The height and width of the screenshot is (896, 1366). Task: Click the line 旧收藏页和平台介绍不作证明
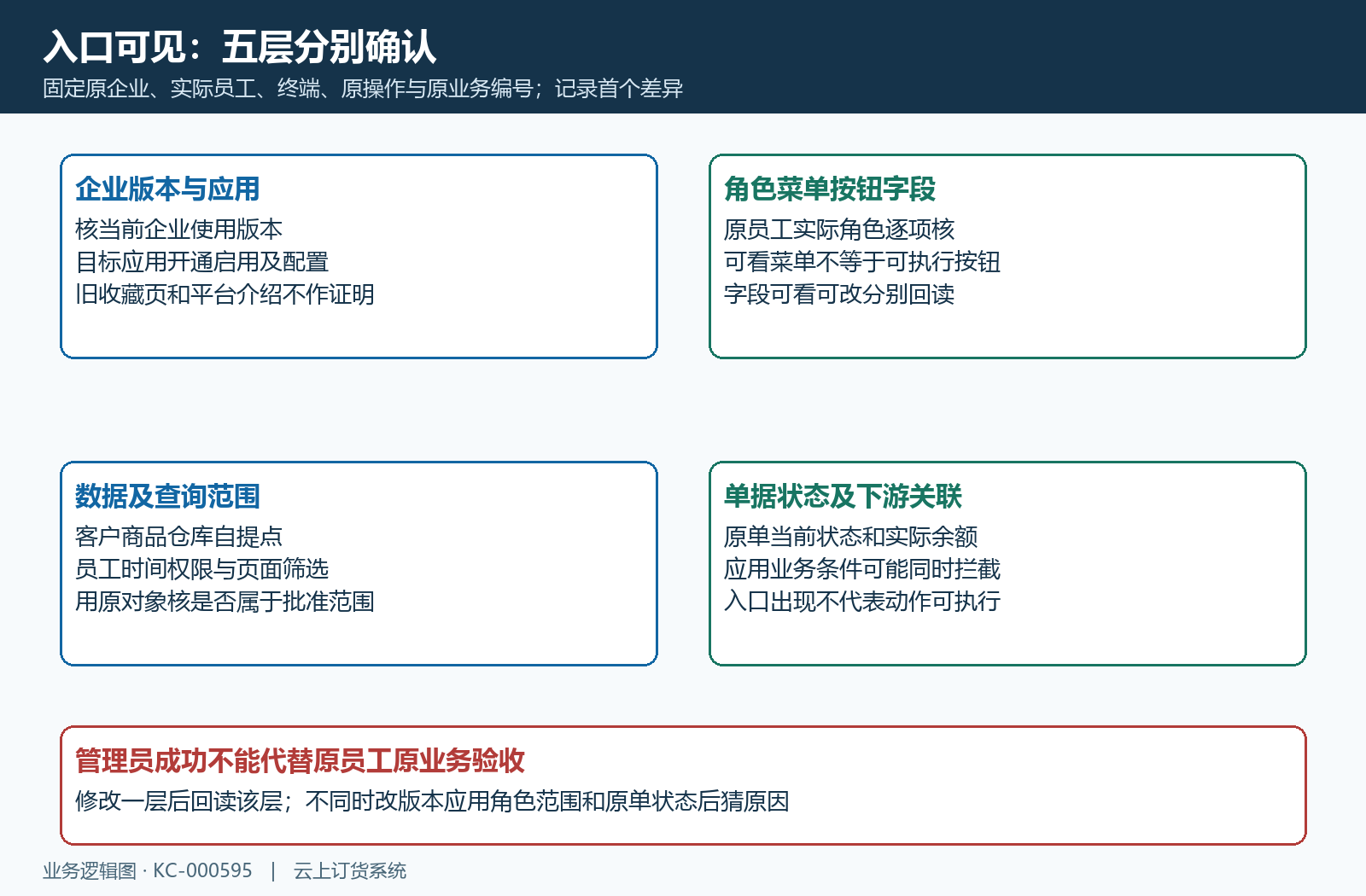(225, 294)
